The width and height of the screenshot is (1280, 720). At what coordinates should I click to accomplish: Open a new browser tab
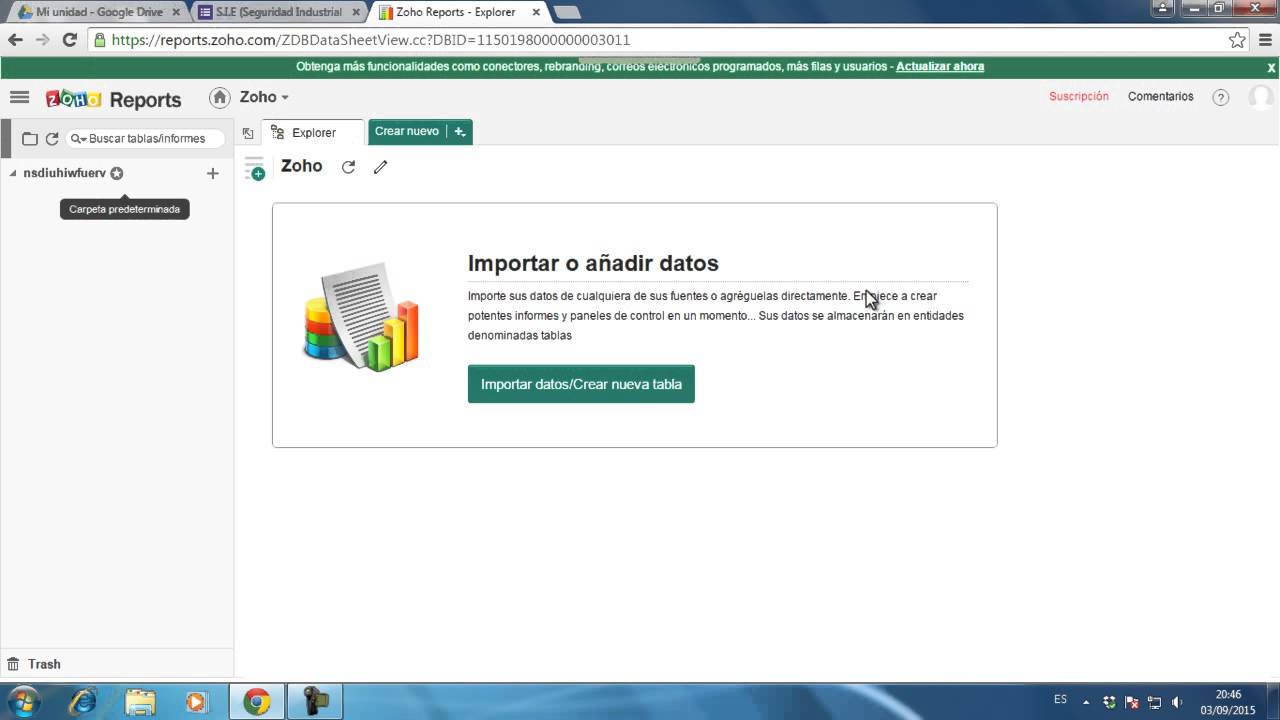click(566, 12)
